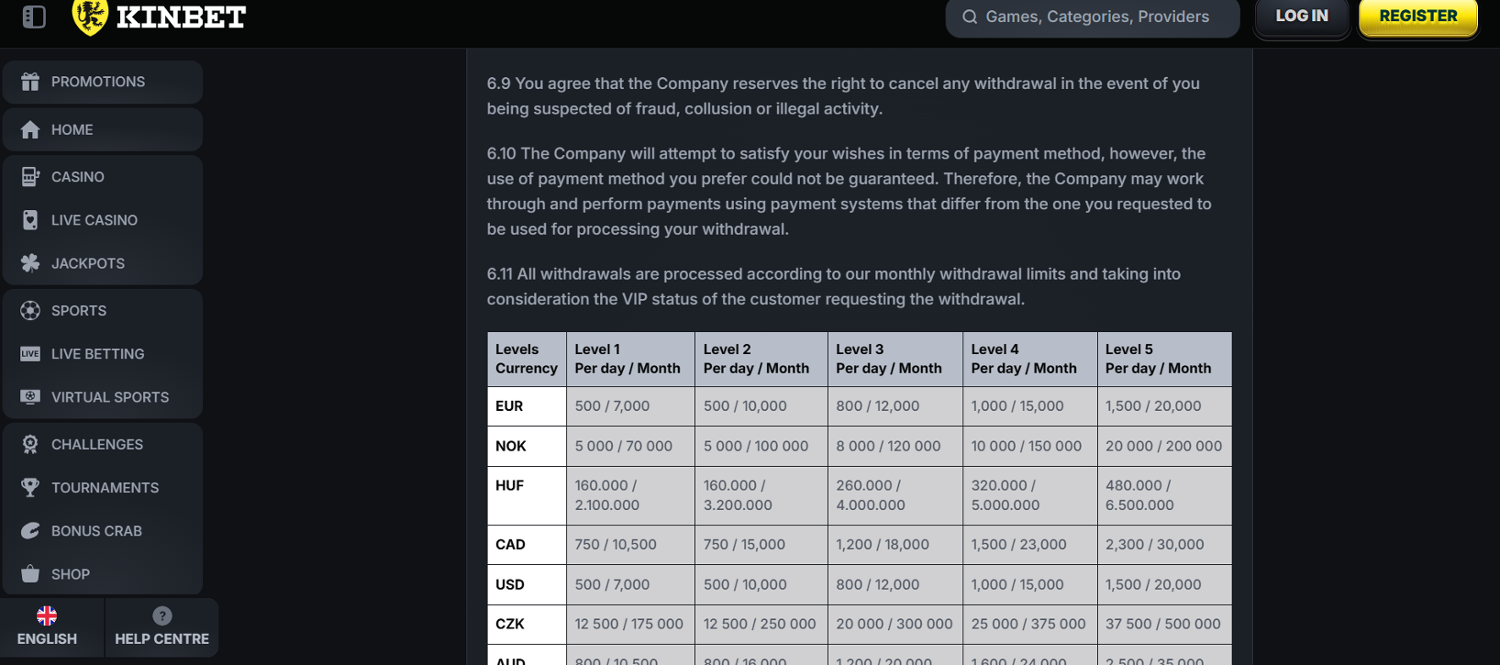Click the Challenges medal icon
Image resolution: width=1500 pixels, height=665 pixels.
tap(30, 444)
